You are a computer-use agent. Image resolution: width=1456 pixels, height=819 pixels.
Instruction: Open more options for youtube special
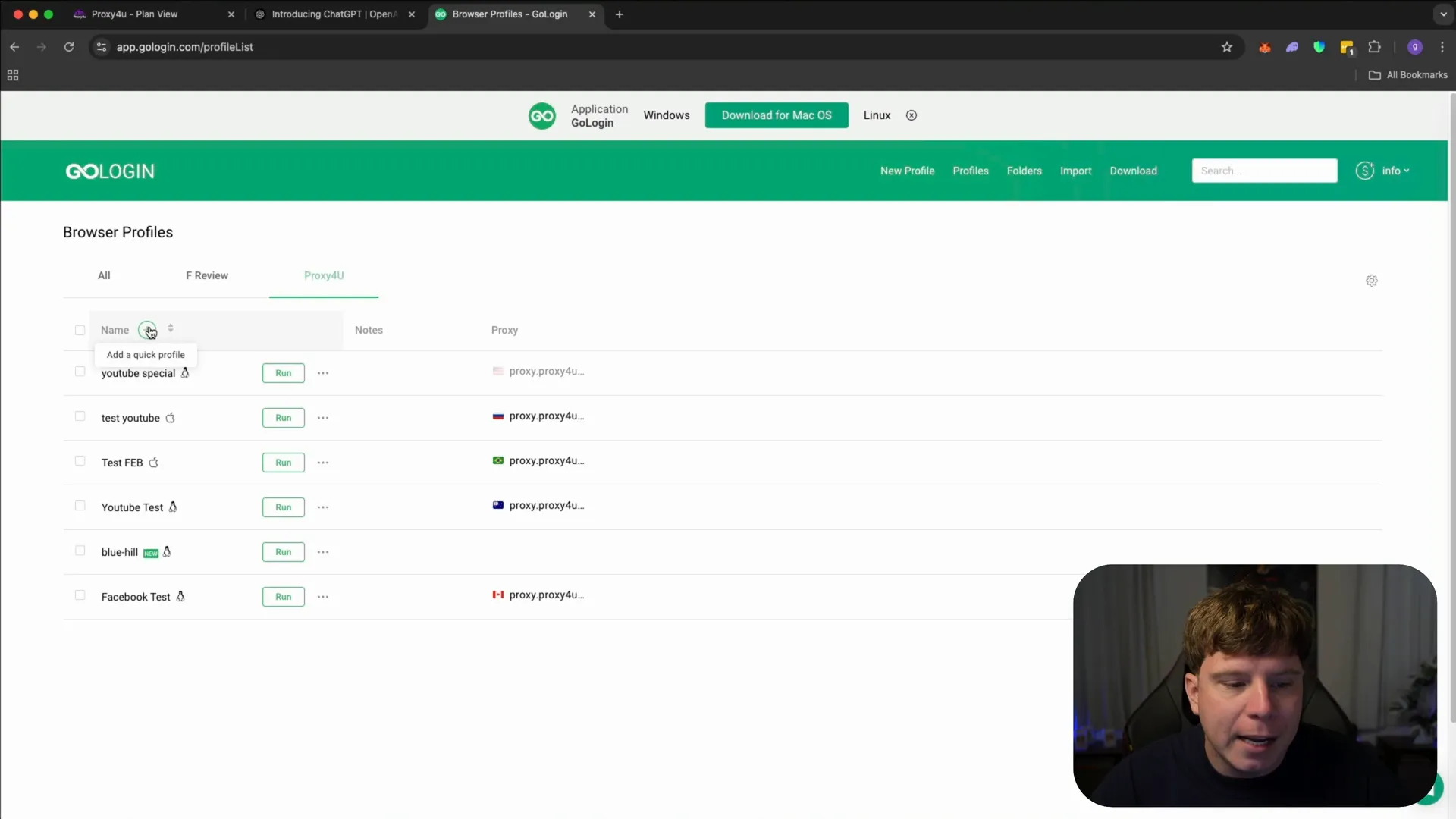323,373
